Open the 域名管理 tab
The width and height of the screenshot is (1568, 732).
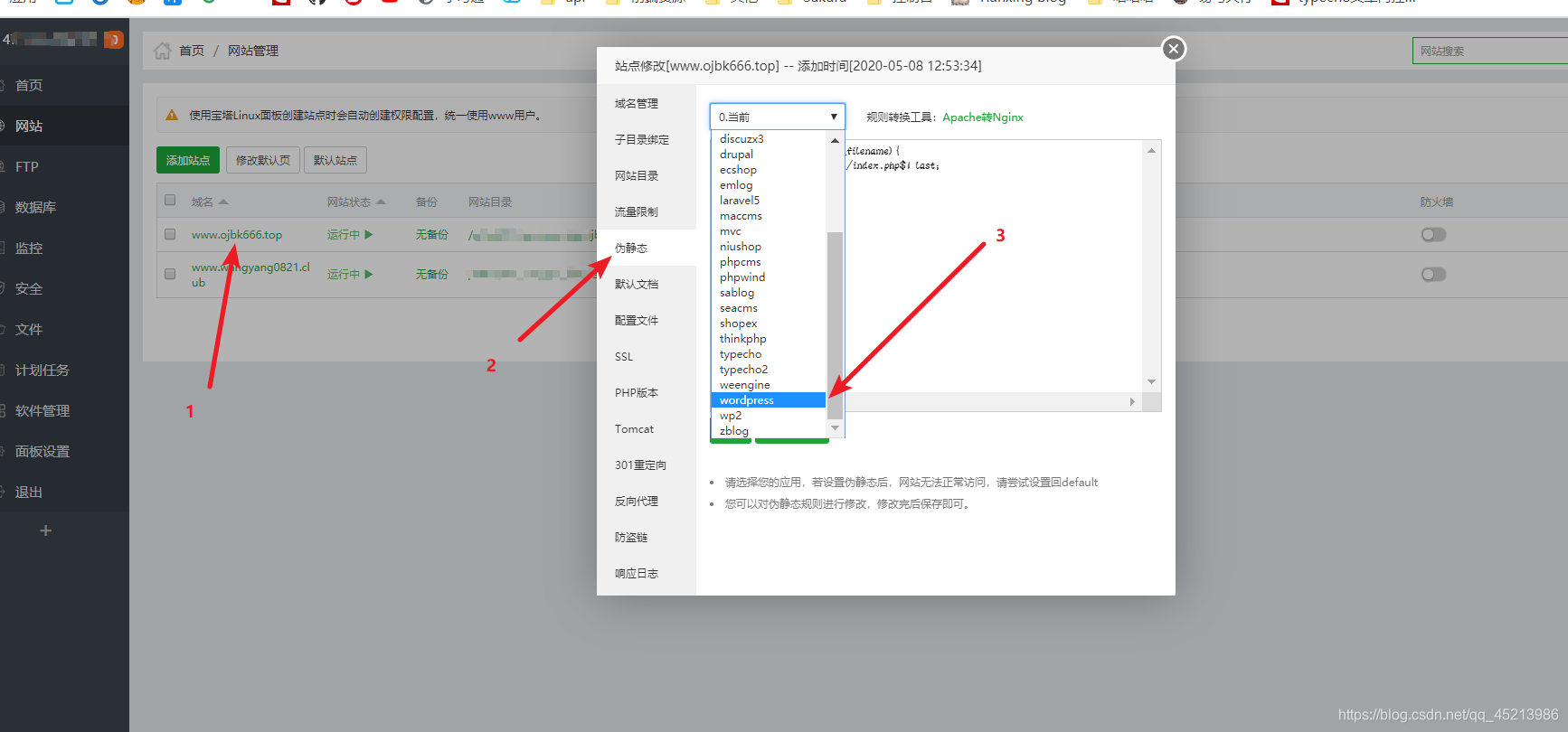pos(647,104)
